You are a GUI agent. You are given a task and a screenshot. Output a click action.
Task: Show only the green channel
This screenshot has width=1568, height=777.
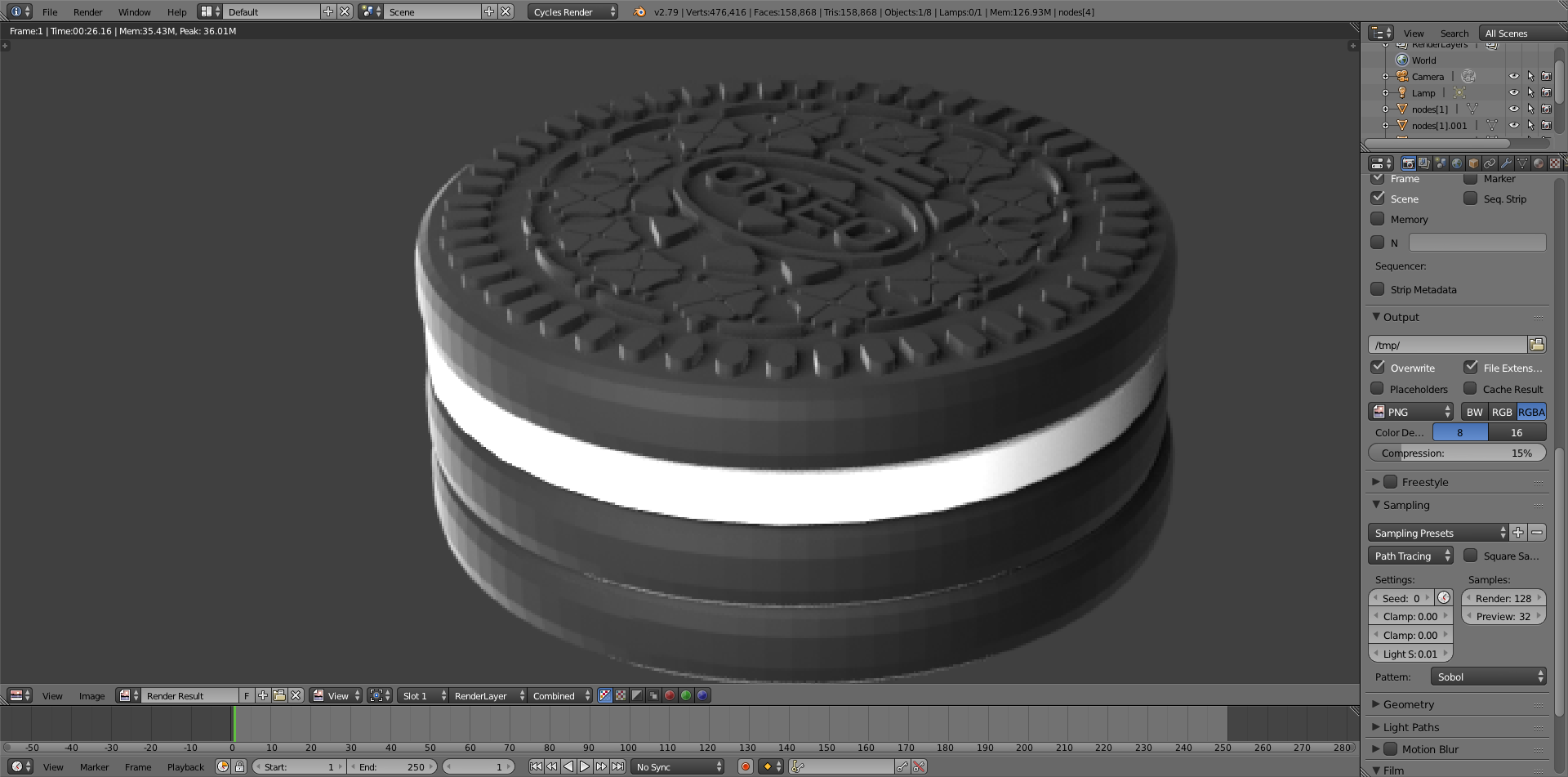click(686, 695)
